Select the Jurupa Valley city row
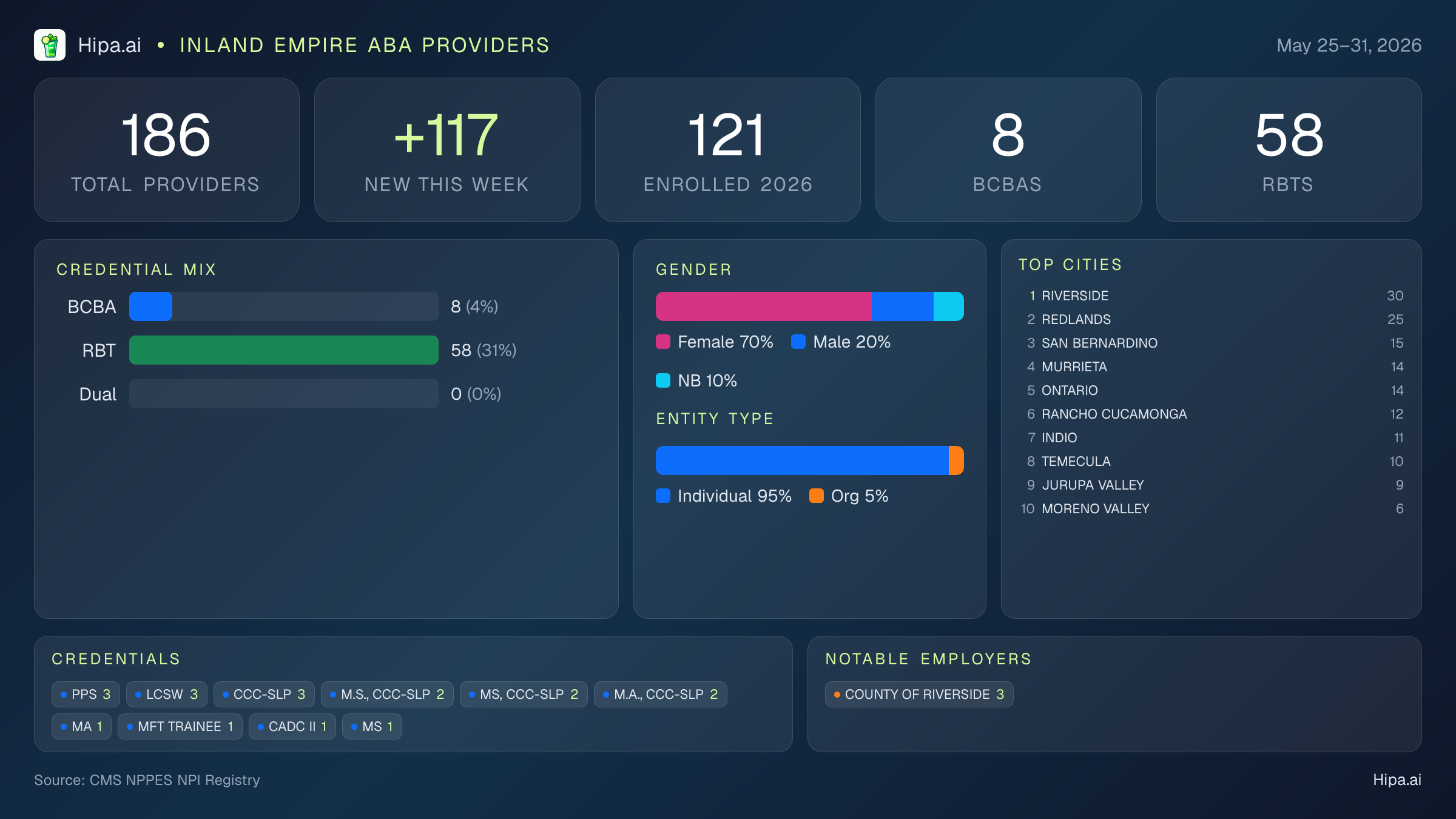Screen dimensions: 1456x819 1212,485
